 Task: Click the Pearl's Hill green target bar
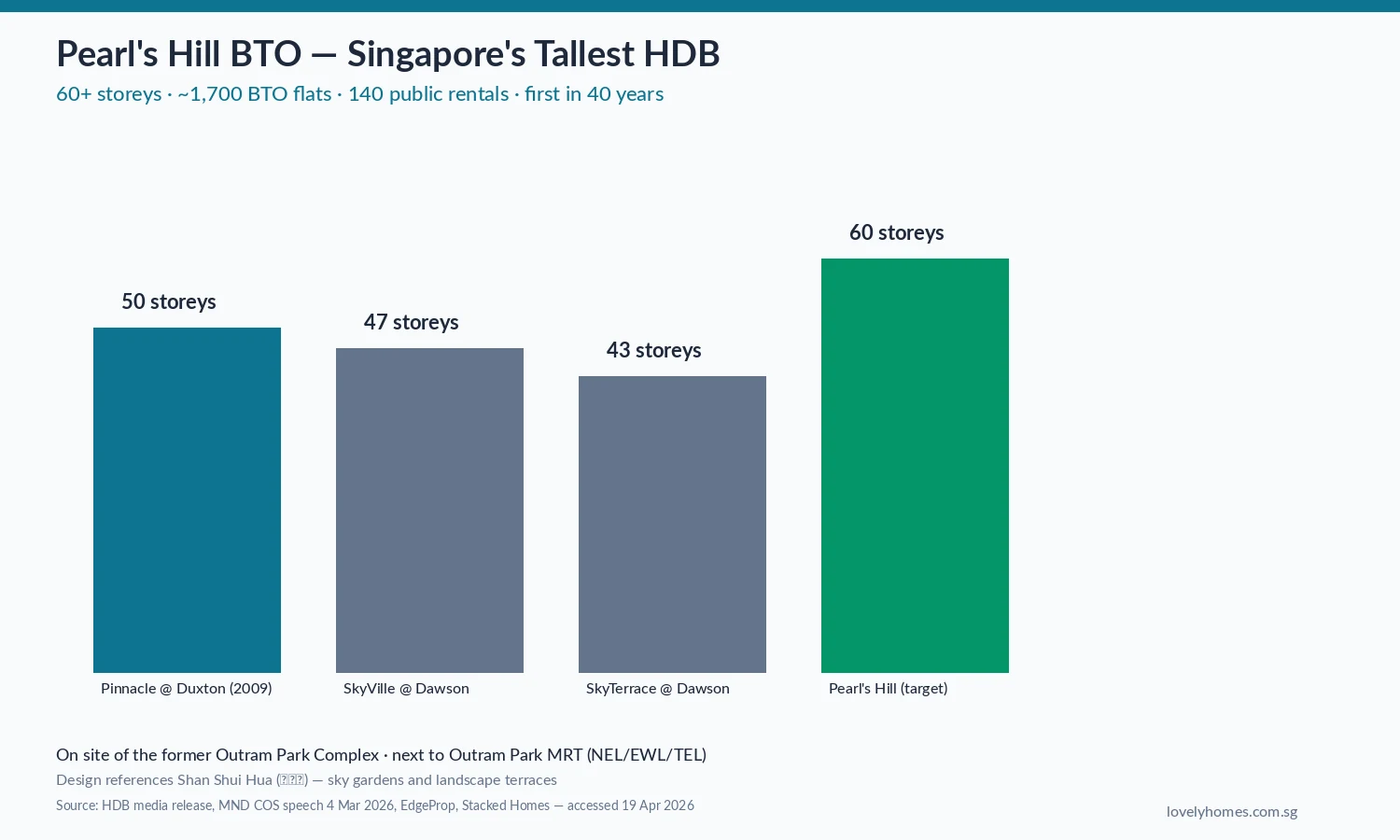pyautogui.click(x=915, y=467)
